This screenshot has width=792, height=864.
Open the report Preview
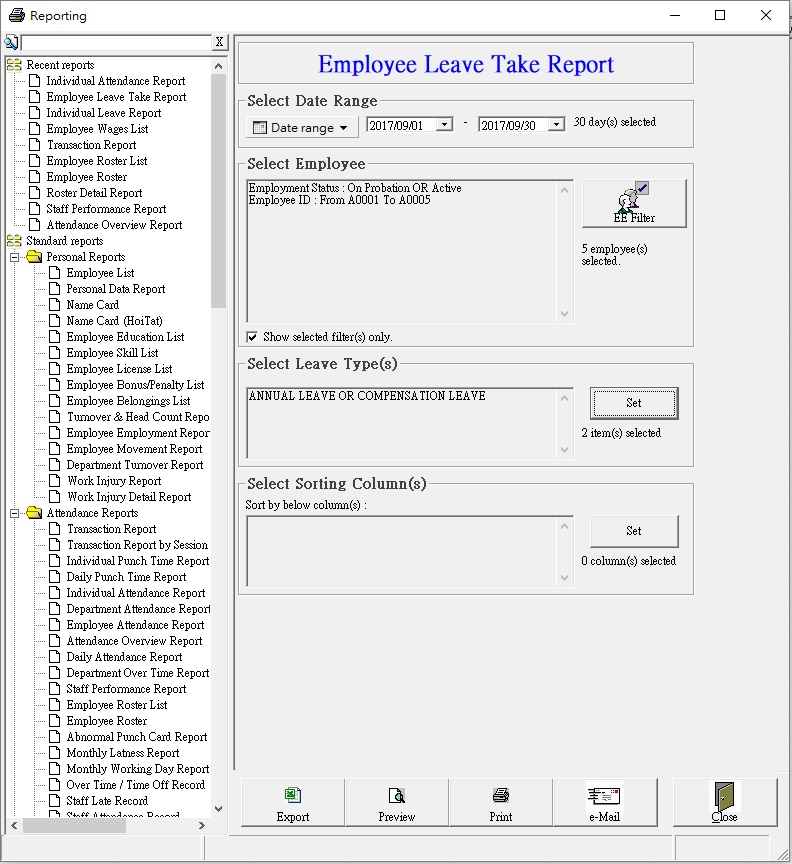tap(397, 803)
